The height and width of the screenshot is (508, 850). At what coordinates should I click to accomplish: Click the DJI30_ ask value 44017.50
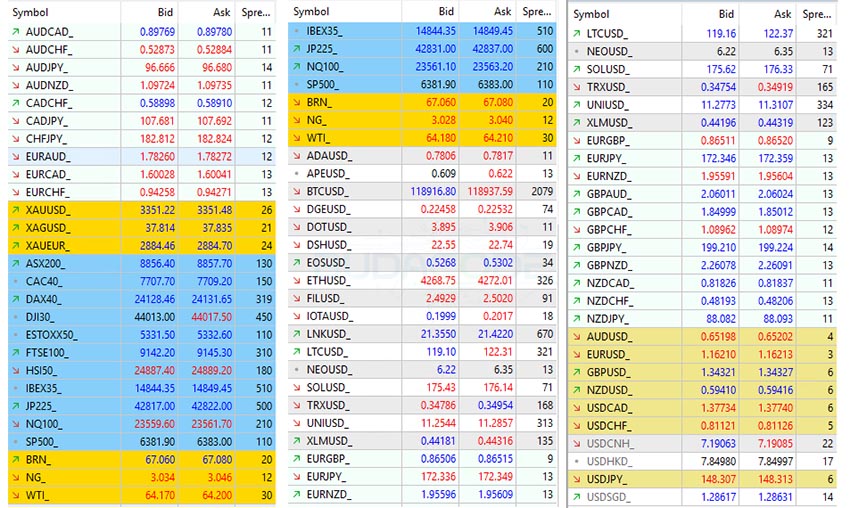click(211, 317)
